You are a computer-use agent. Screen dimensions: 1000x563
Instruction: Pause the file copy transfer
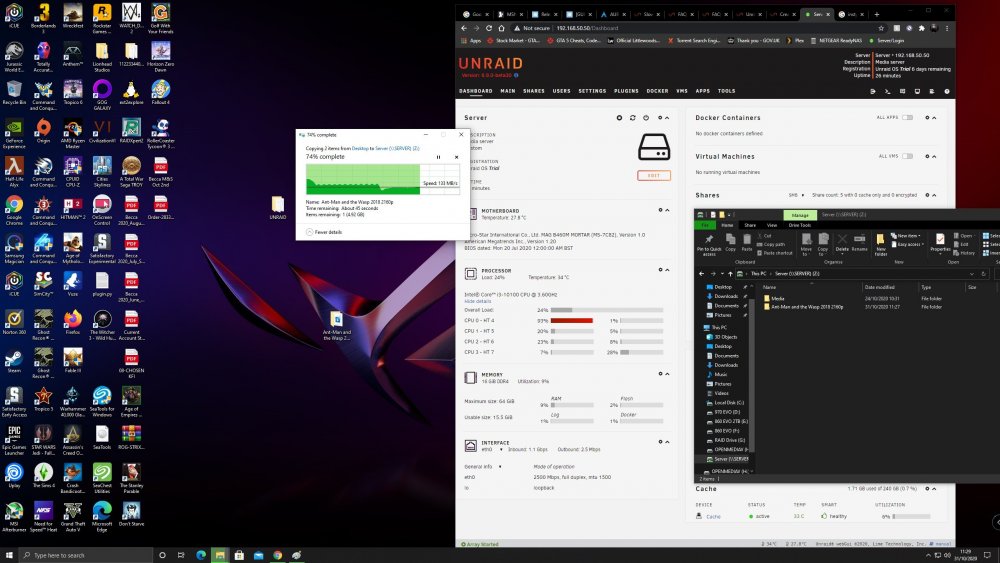(438, 157)
